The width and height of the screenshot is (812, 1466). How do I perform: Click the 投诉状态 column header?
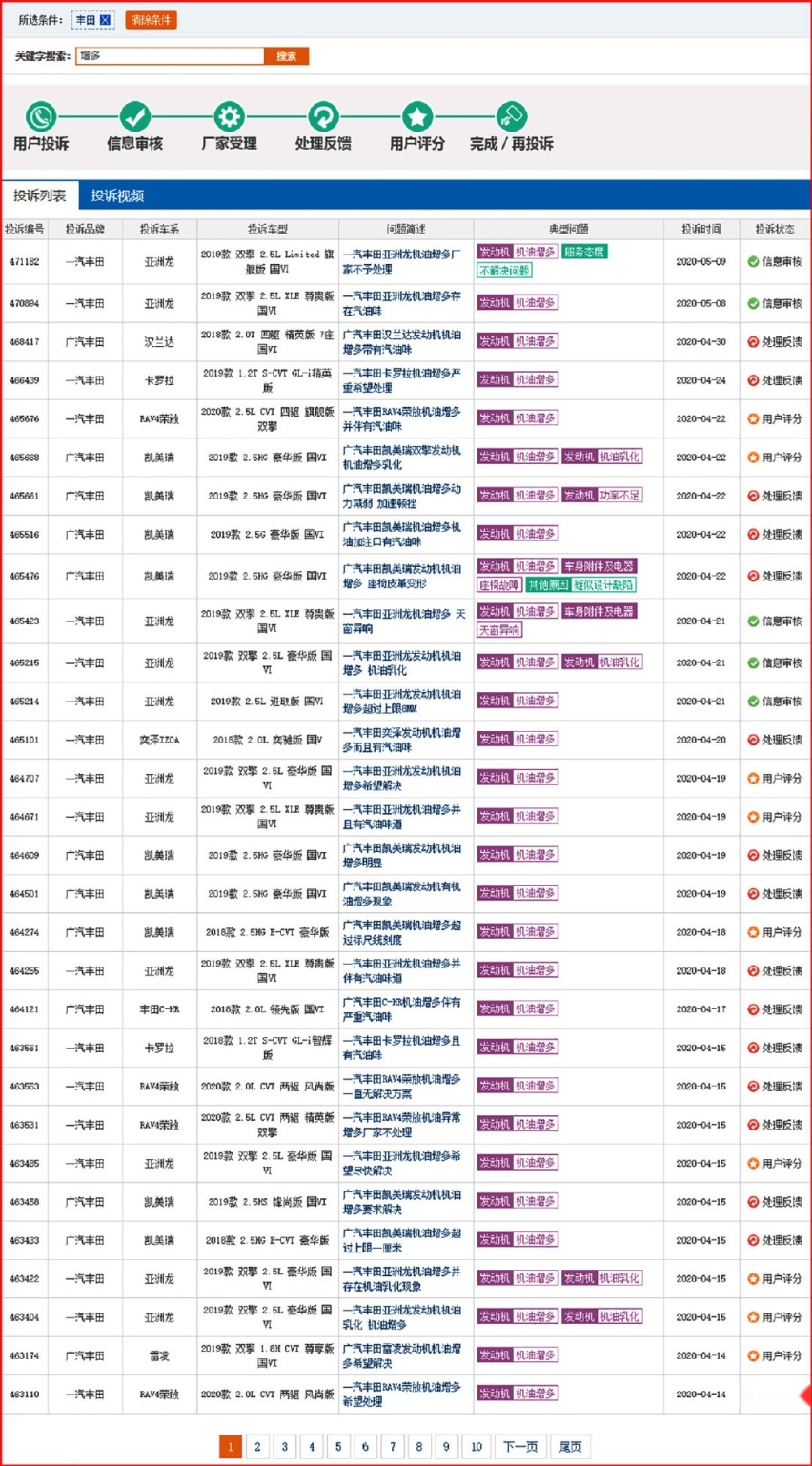pos(775,229)
